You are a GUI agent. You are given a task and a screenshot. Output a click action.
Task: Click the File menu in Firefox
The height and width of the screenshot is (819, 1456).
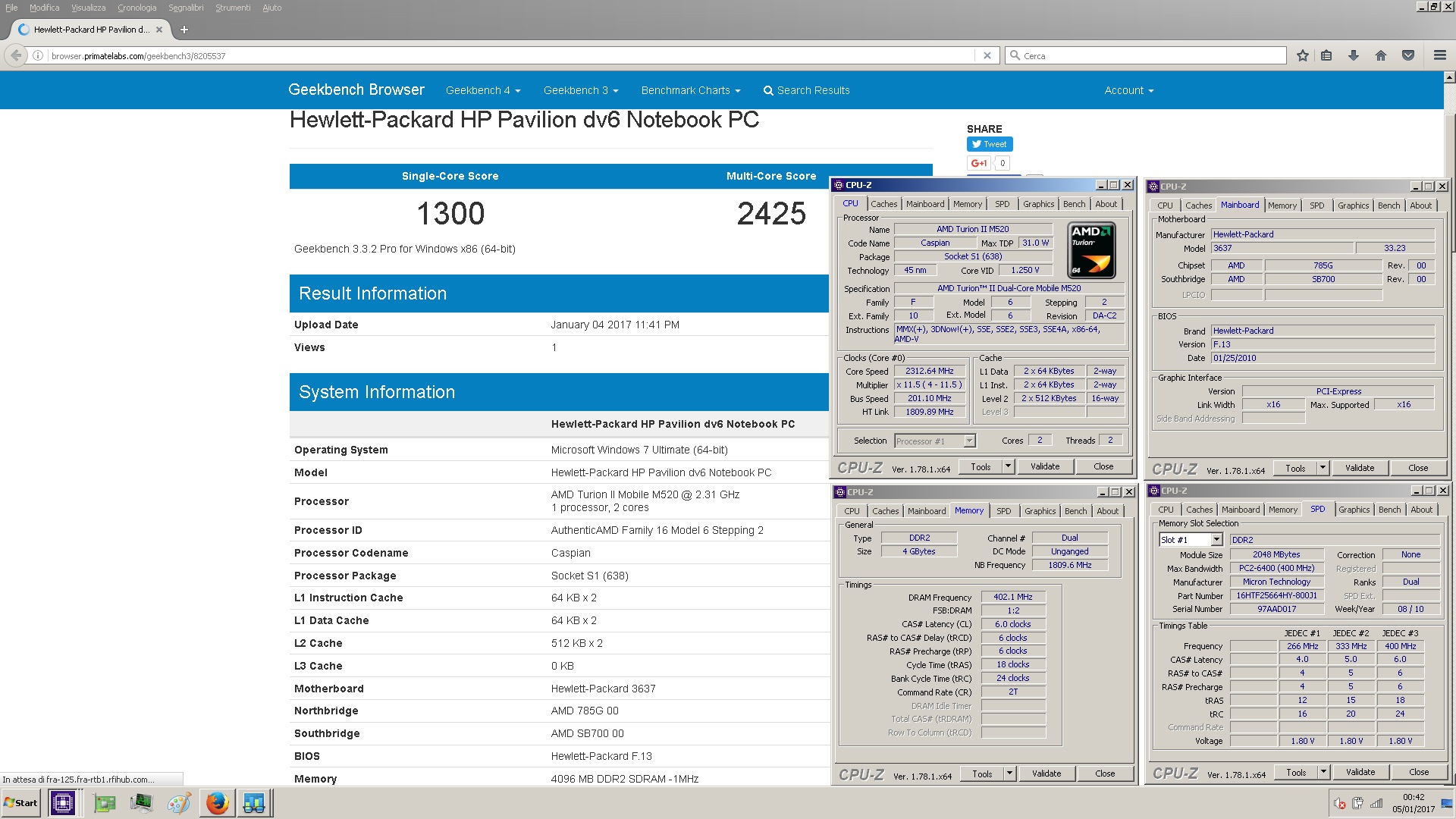[11, 8]
